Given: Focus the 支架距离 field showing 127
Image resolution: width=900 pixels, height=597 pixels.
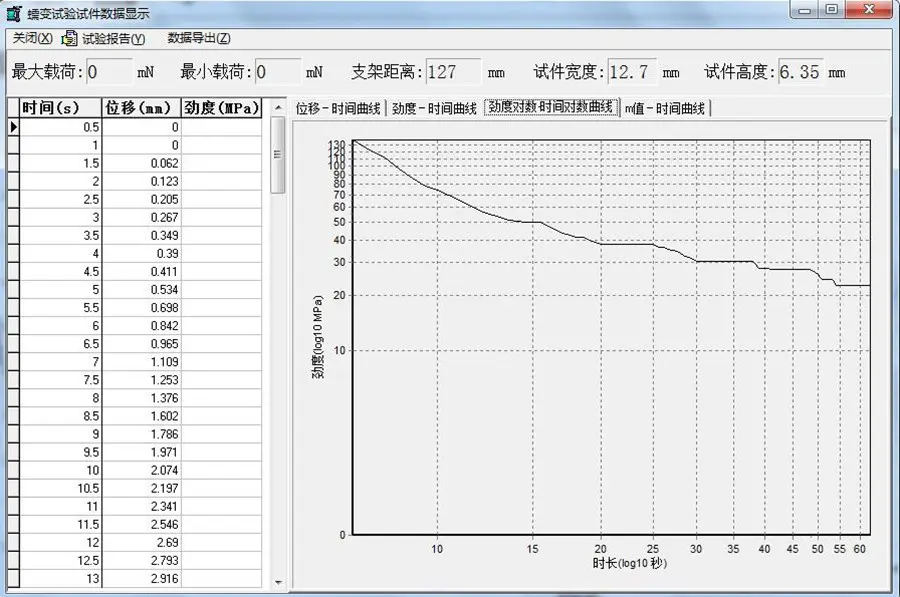Looking at the screenshot, I should coord(453,72).
